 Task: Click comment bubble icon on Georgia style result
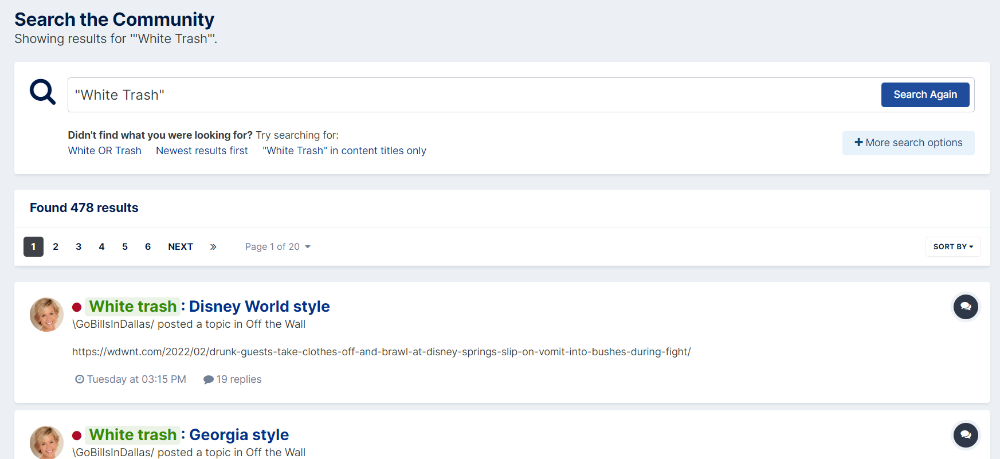(966, 435)
